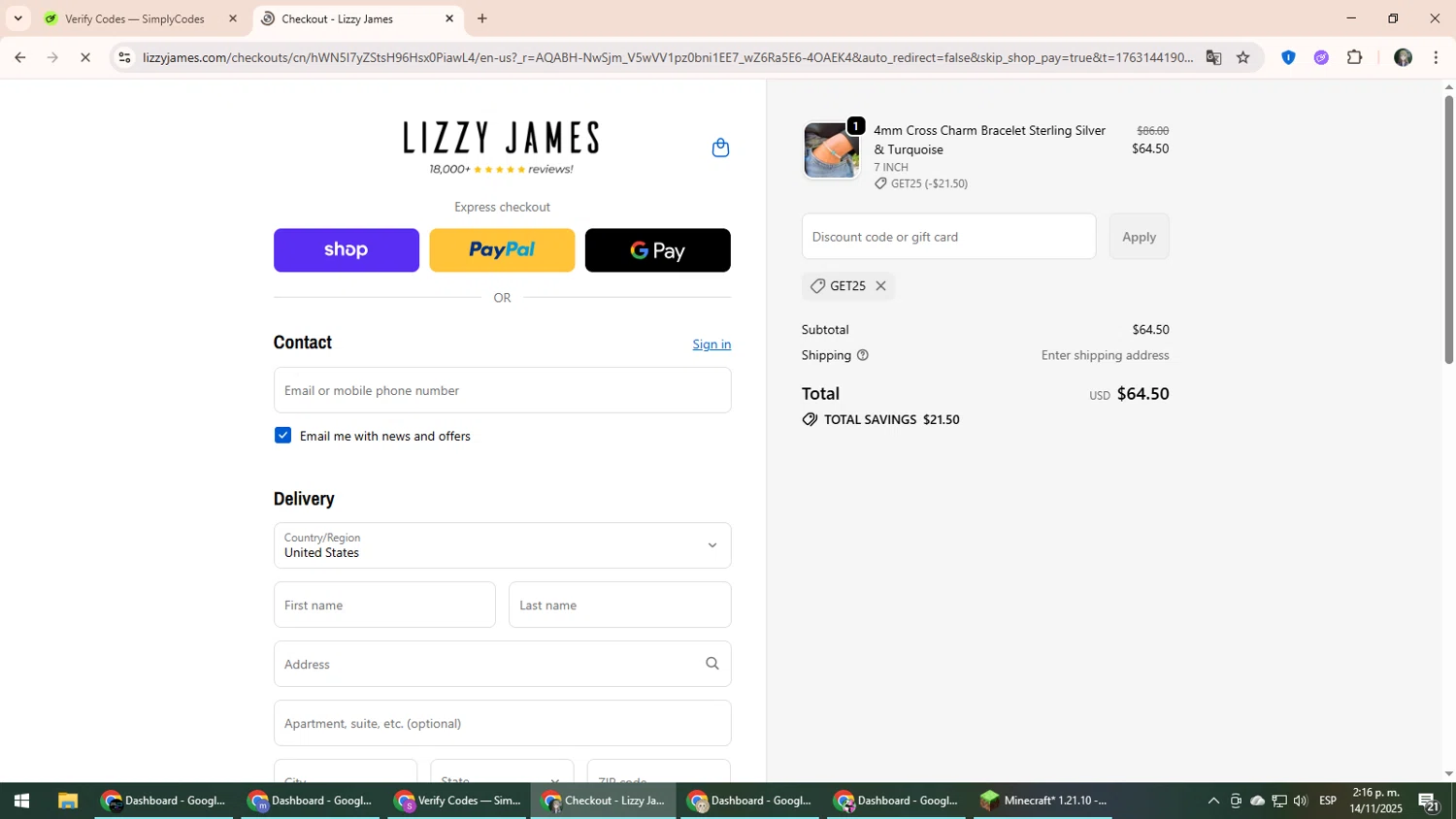Open the purple circular extension icon
This screenshot has height=819, width=1456.
(x=1321, y=57)
